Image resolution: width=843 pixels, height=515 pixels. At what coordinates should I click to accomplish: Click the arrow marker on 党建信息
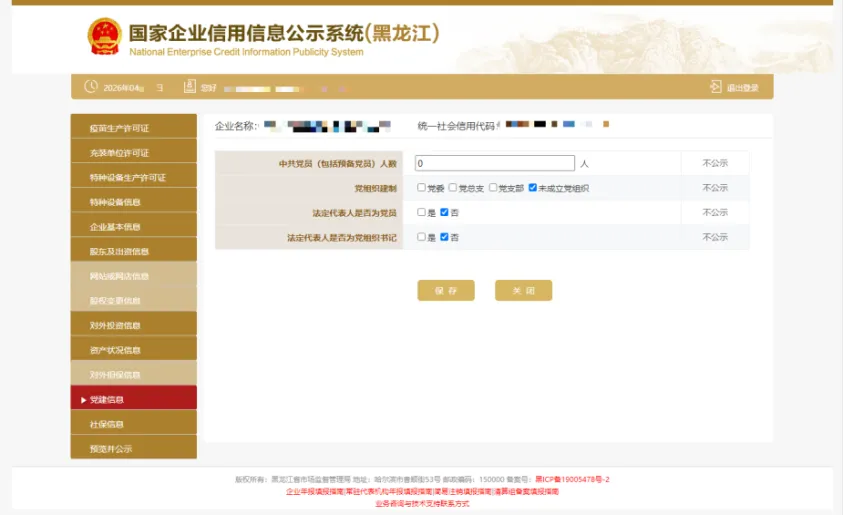point(83,400)
